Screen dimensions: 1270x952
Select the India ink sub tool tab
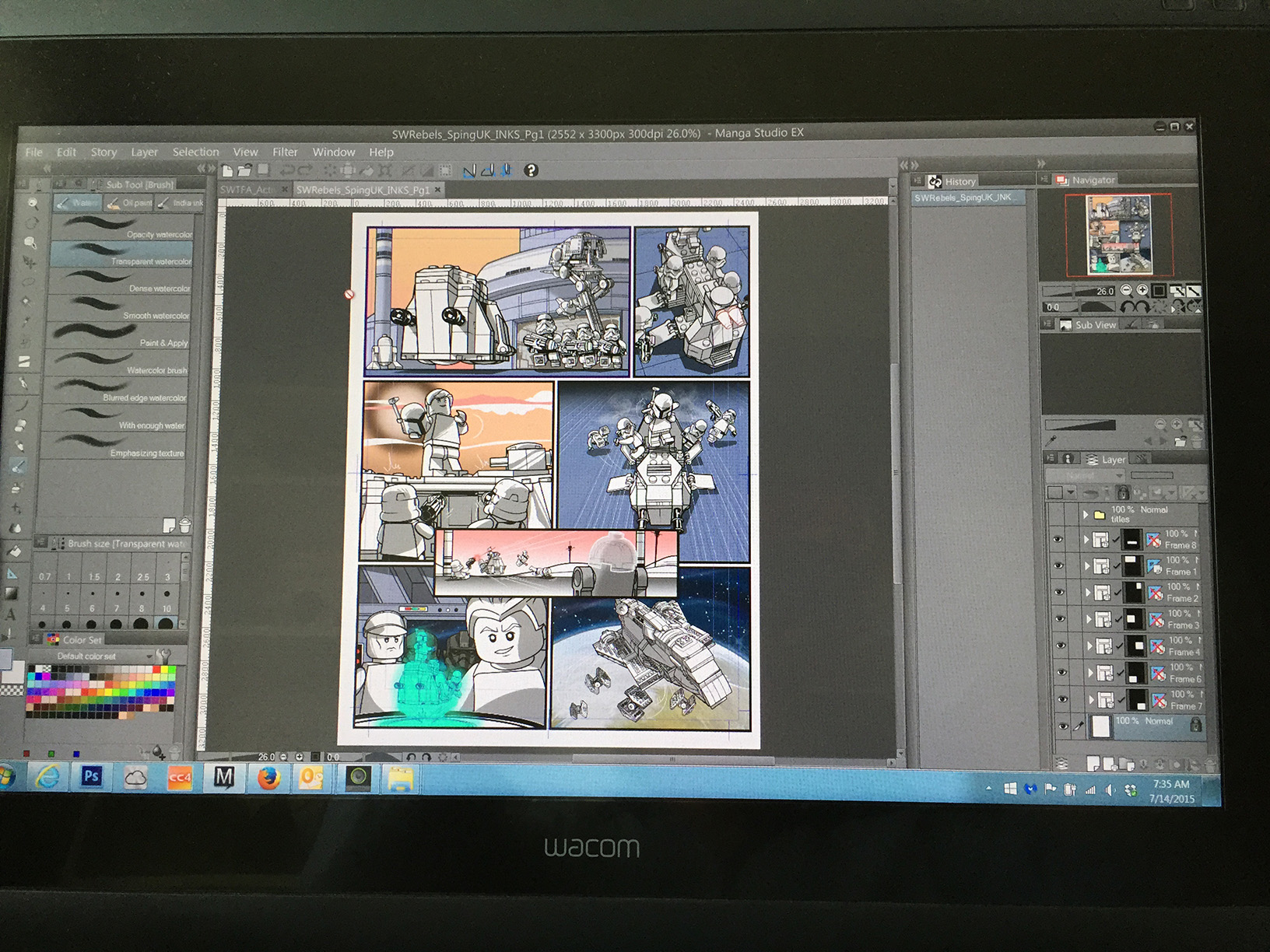(x=181, y=203)
